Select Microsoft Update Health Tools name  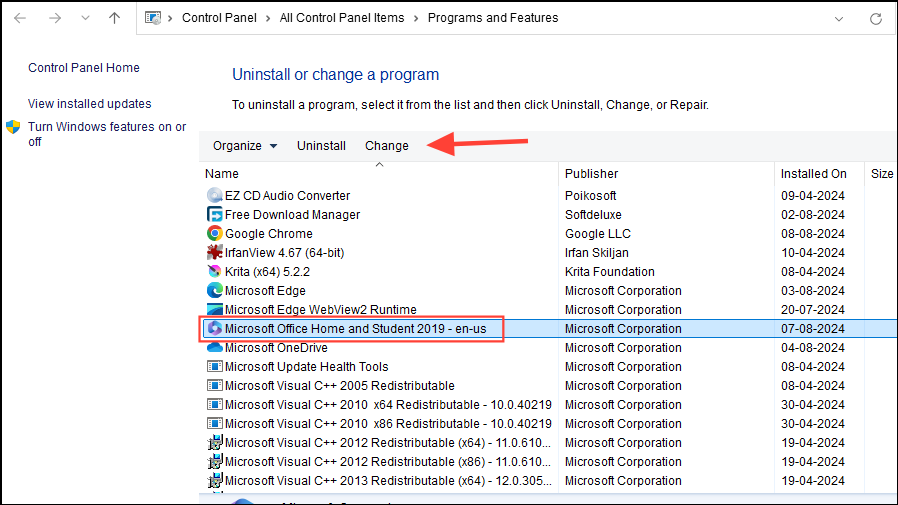coord(306,366)
